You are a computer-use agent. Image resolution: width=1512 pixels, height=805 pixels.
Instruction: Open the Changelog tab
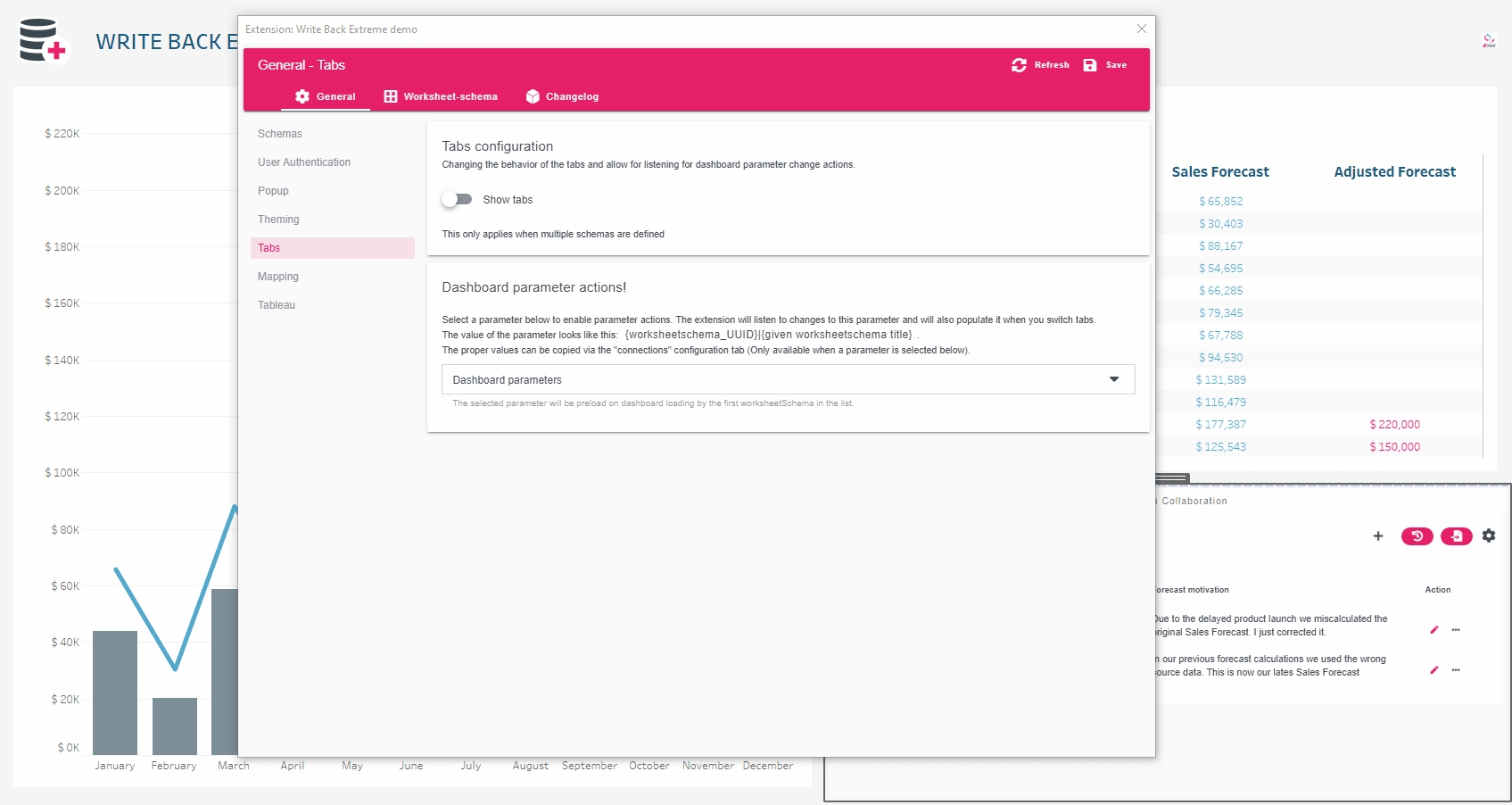point(562,96)
